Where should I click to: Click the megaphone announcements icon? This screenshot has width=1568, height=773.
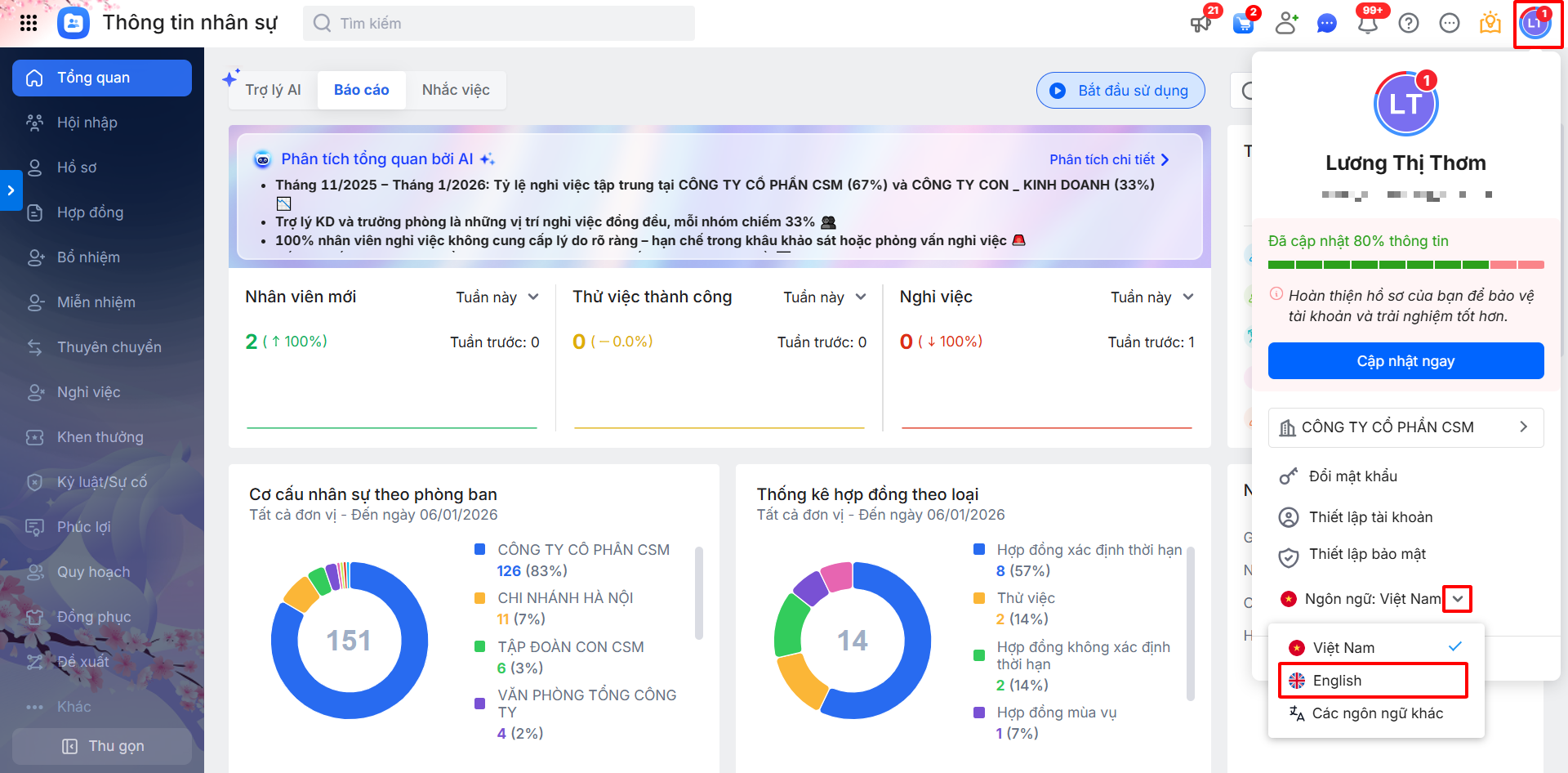[x=1200, y=23]
